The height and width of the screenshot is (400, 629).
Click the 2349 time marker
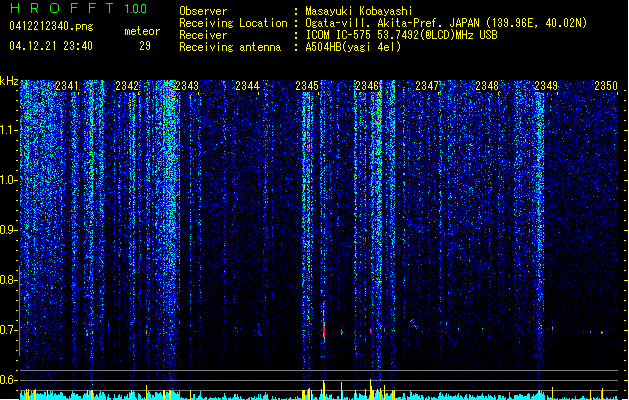point(546,86)
